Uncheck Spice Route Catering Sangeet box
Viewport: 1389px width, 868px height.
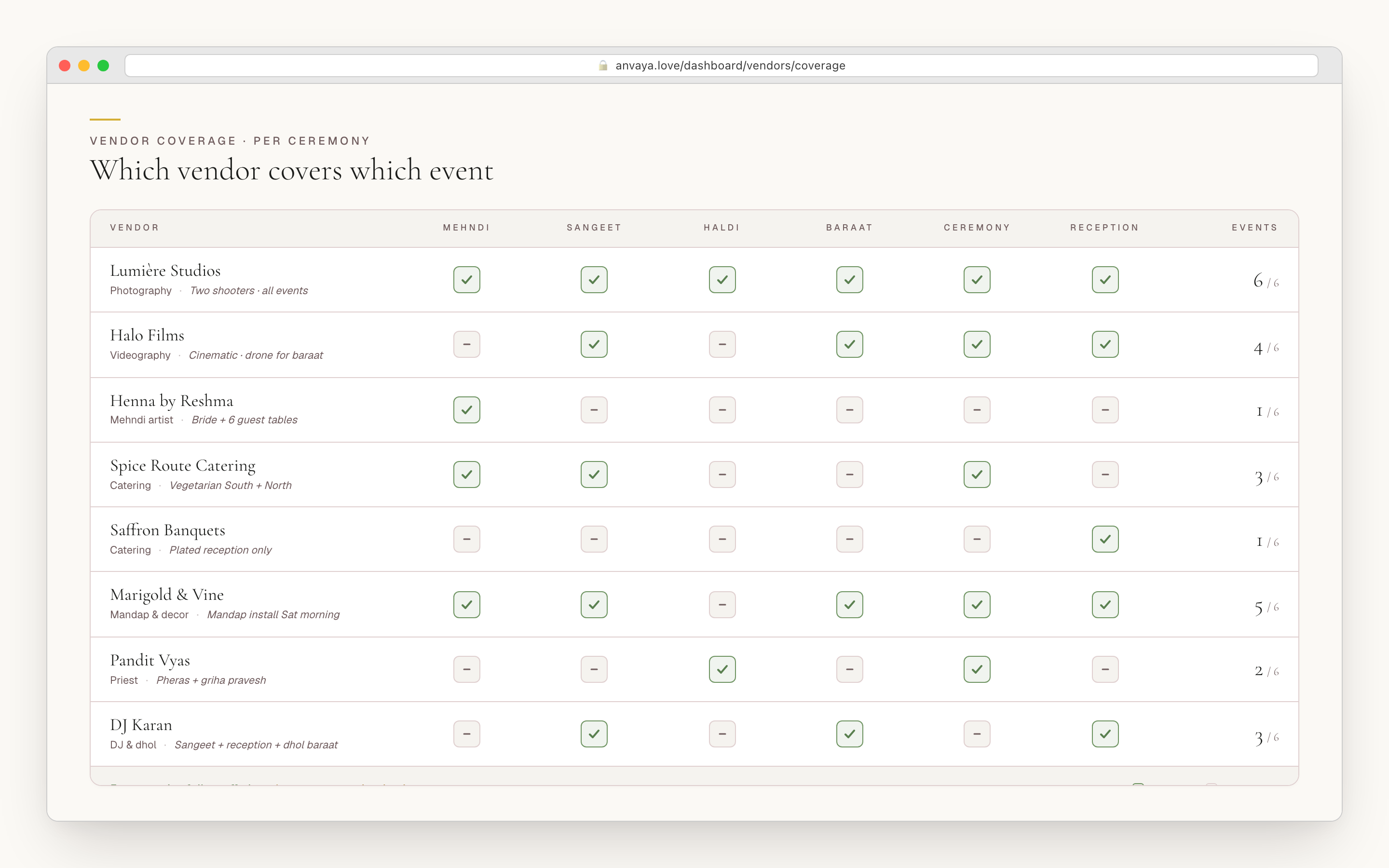[x=594, y=475]
